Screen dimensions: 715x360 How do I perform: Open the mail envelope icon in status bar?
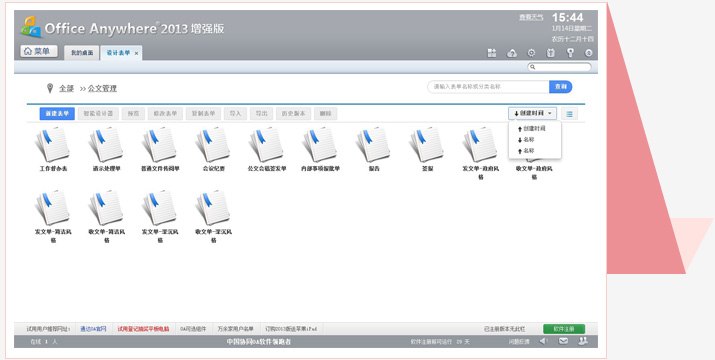563,341
